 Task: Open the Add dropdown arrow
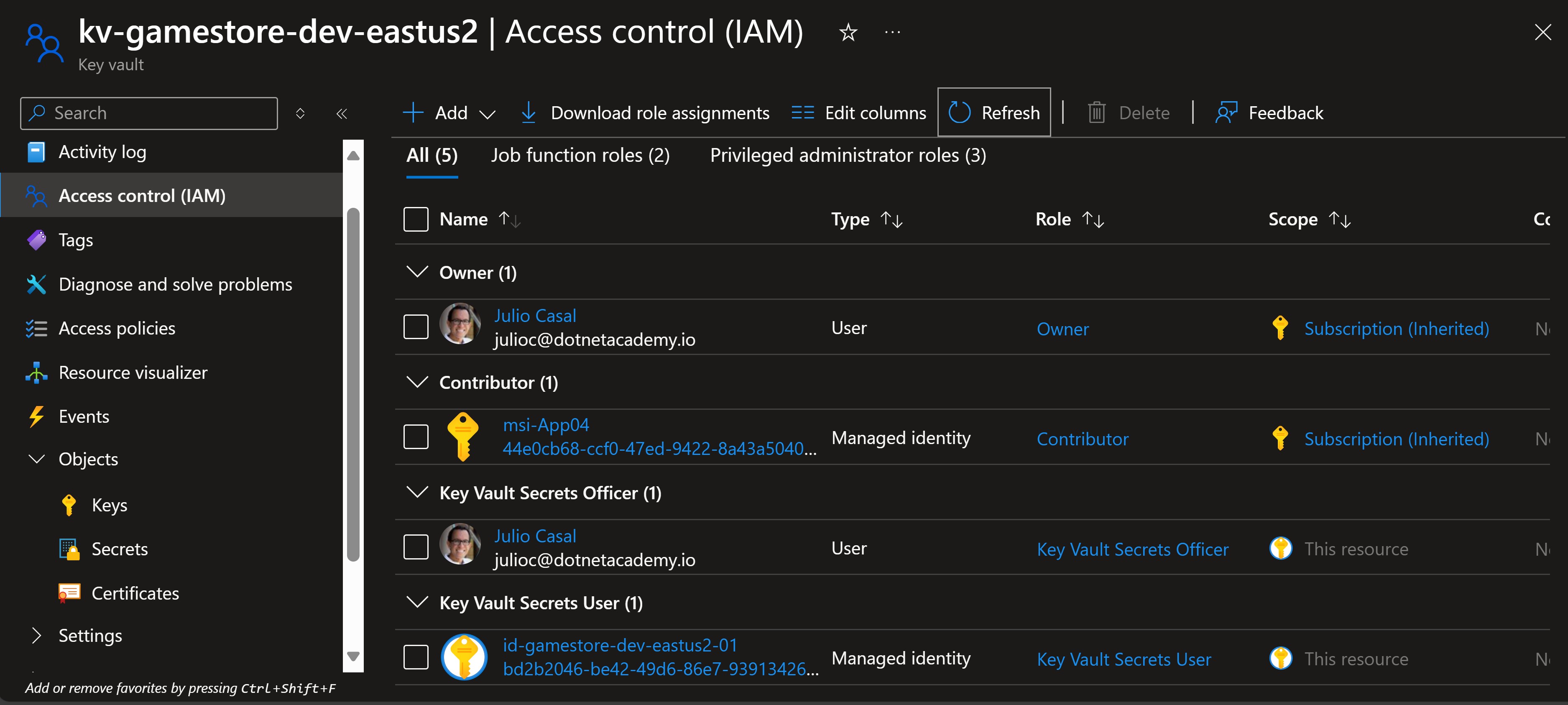487,114
